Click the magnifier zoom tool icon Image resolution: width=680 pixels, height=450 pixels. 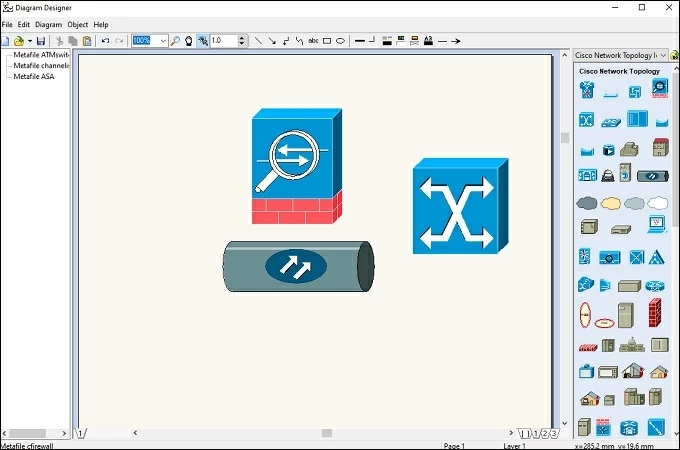click(x=175, y=41)
